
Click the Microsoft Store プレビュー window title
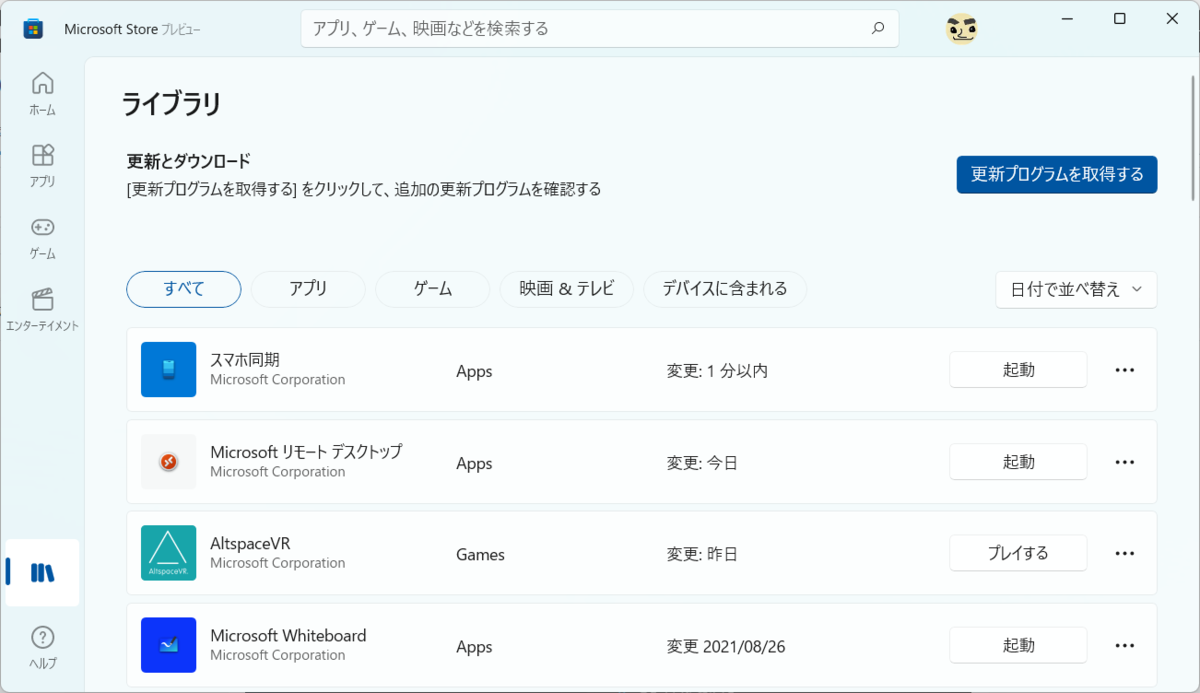pyautogui.click(x=132, y=29)
